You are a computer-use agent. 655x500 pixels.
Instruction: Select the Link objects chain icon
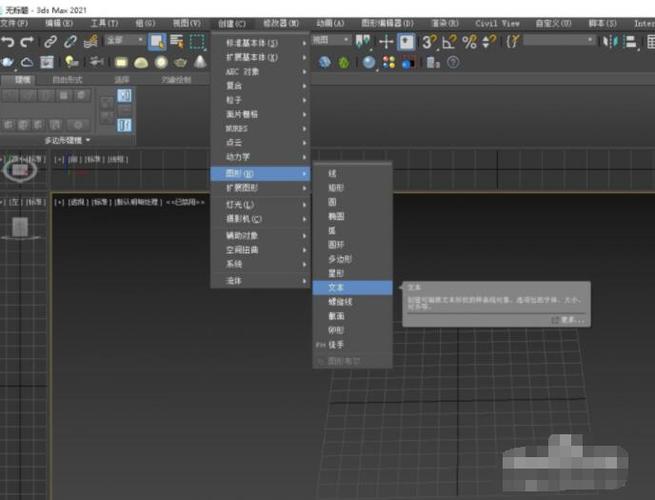point(51,41)
